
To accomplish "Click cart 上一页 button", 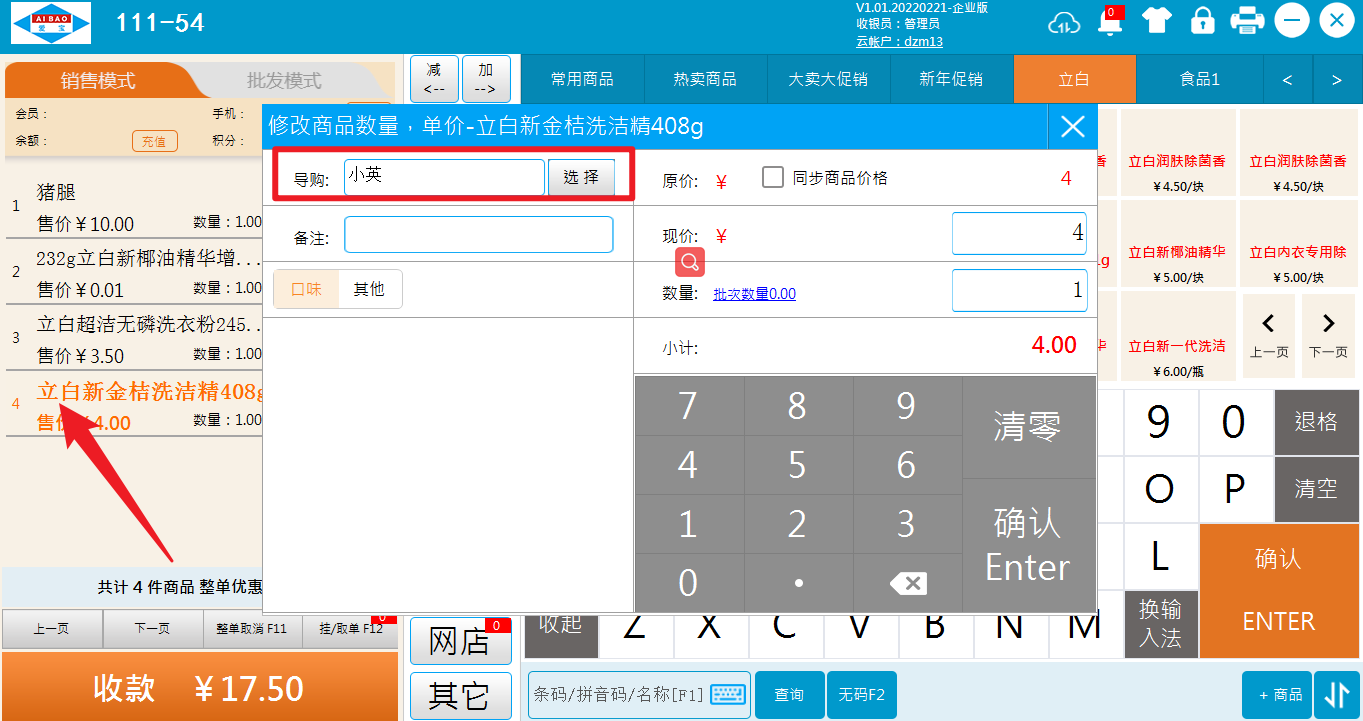I will tap(52, 629).
